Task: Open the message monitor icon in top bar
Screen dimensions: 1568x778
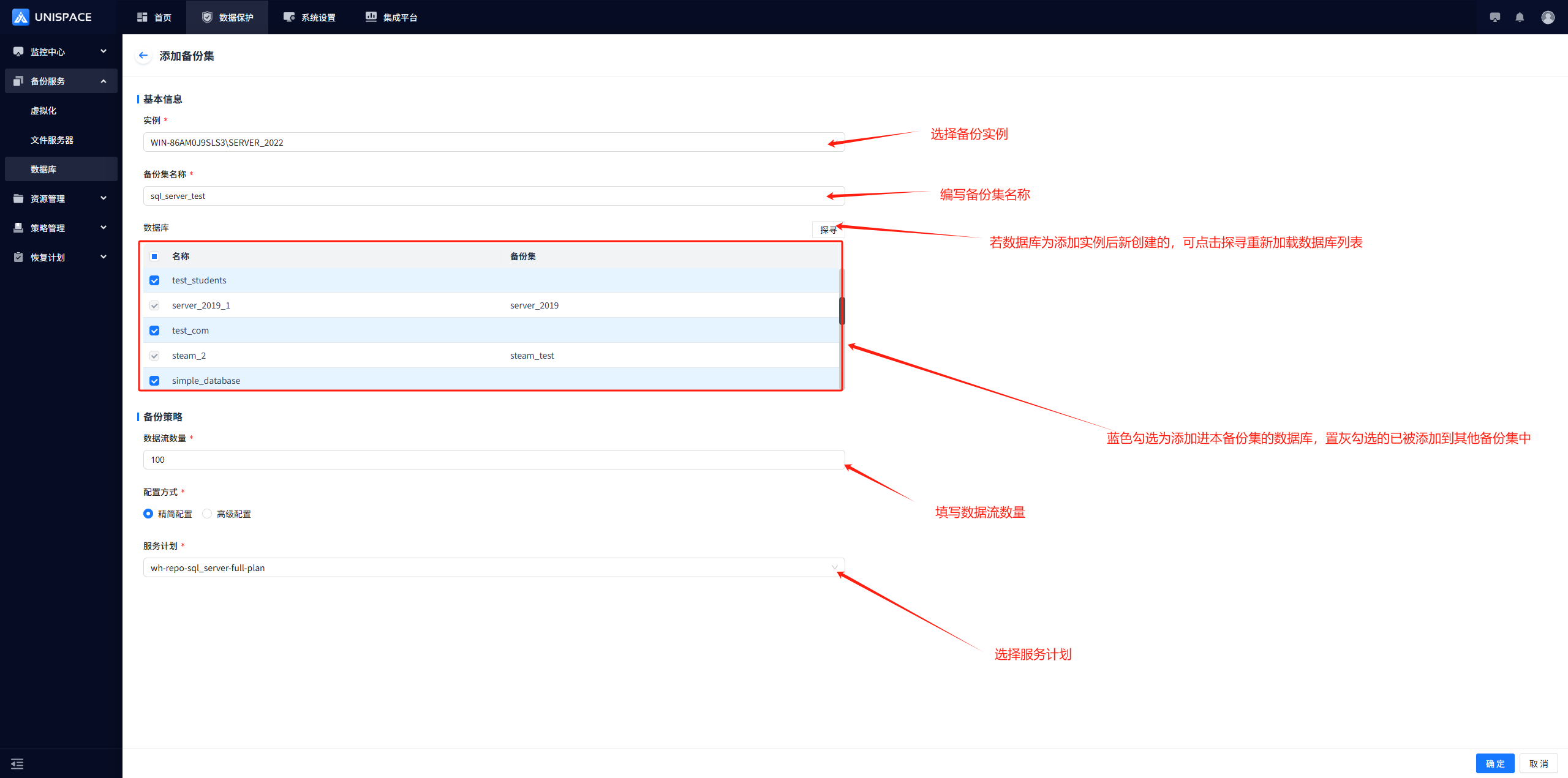Action: coord(1495,17)
